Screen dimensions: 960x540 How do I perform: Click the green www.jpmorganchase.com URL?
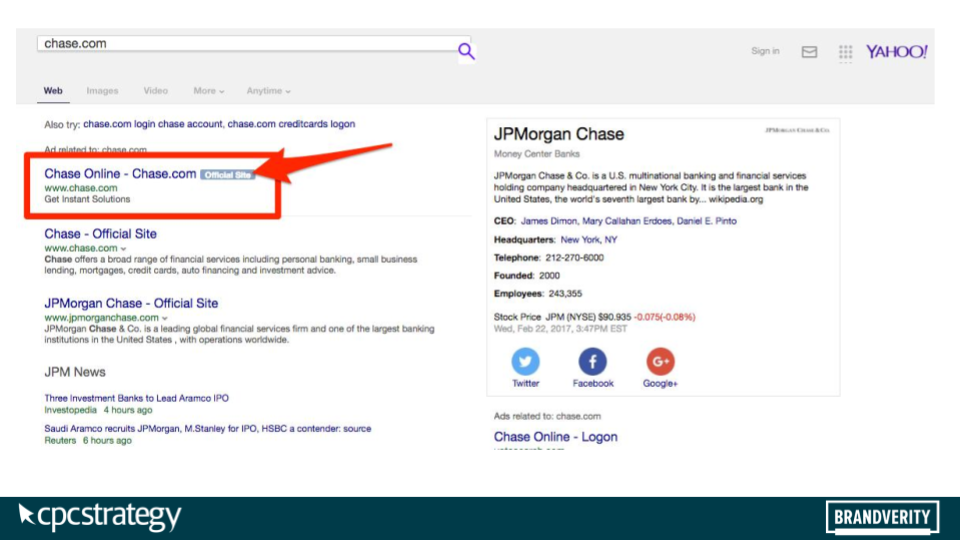102,318
